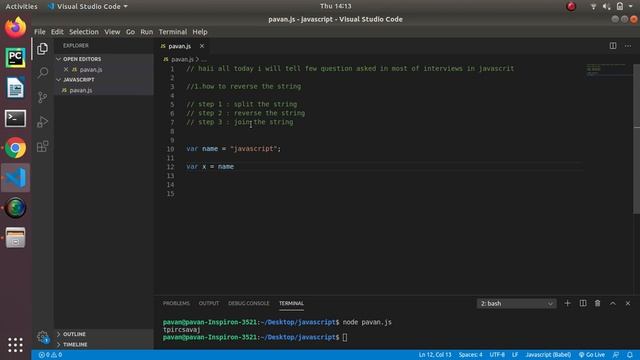The image size is (640, 360).
Task: Click Go Live in the status bar
Action: (x=592, y=355)
